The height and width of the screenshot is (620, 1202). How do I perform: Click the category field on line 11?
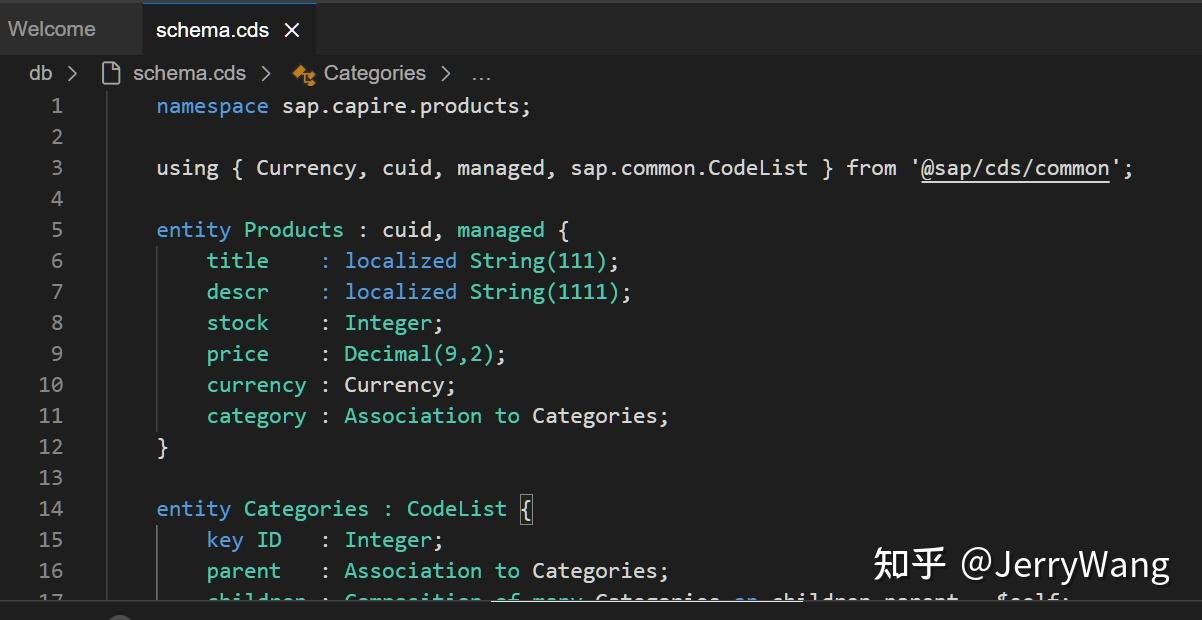pos(256,416)
